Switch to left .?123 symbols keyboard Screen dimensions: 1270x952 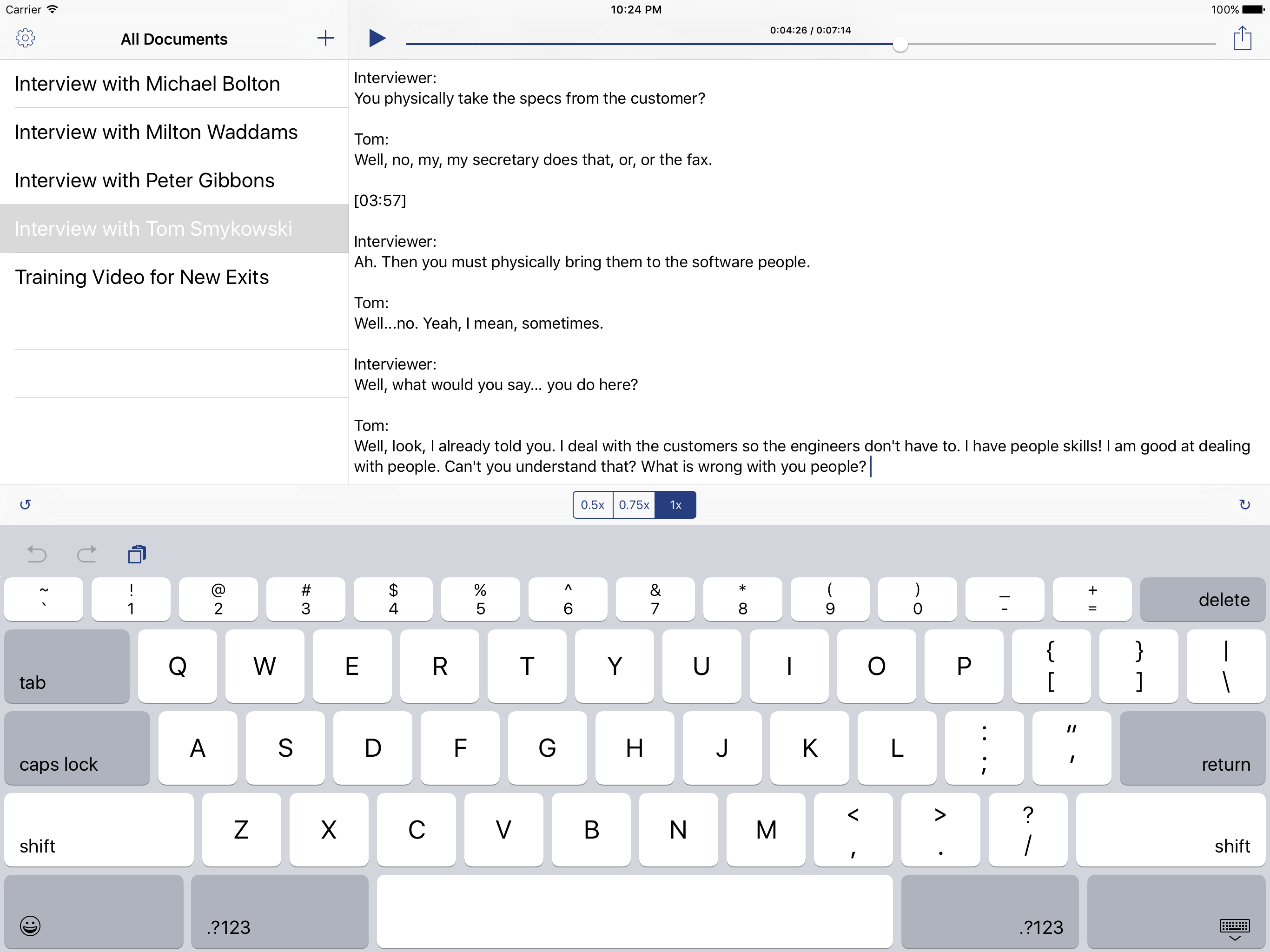pos(279,912)
